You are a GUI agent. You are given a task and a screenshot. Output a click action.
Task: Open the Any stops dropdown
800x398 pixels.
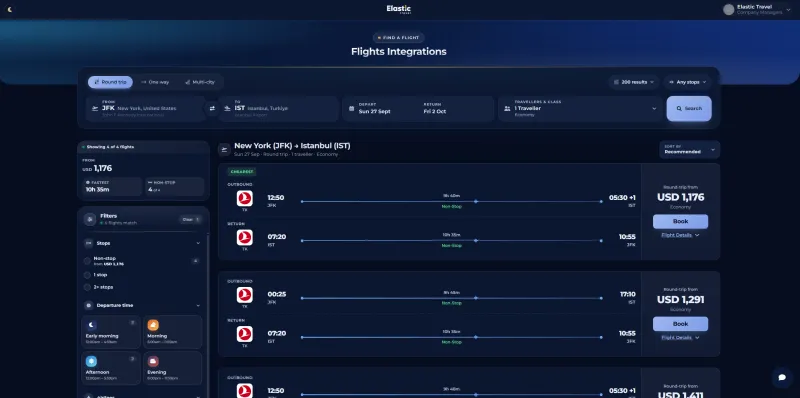coord(687,82)
